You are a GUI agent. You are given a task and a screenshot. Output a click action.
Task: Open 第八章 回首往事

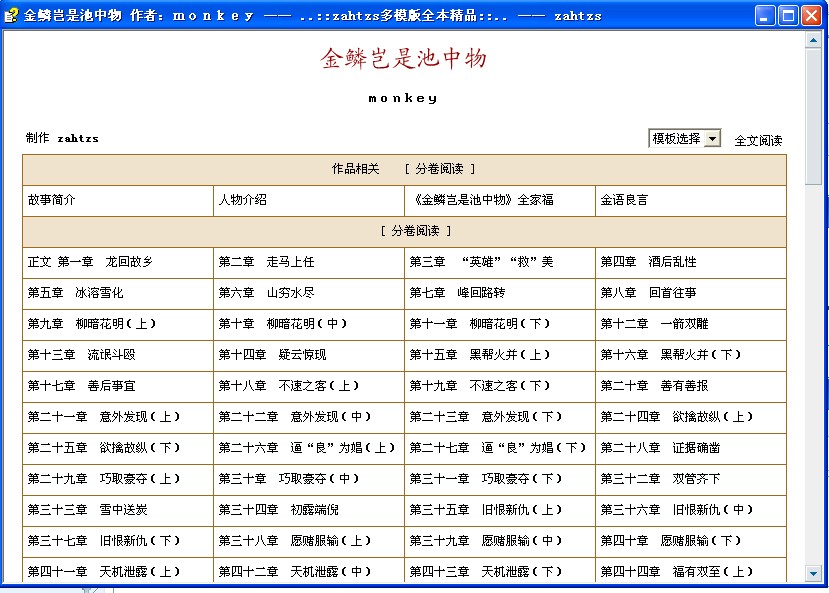point(649,293)
